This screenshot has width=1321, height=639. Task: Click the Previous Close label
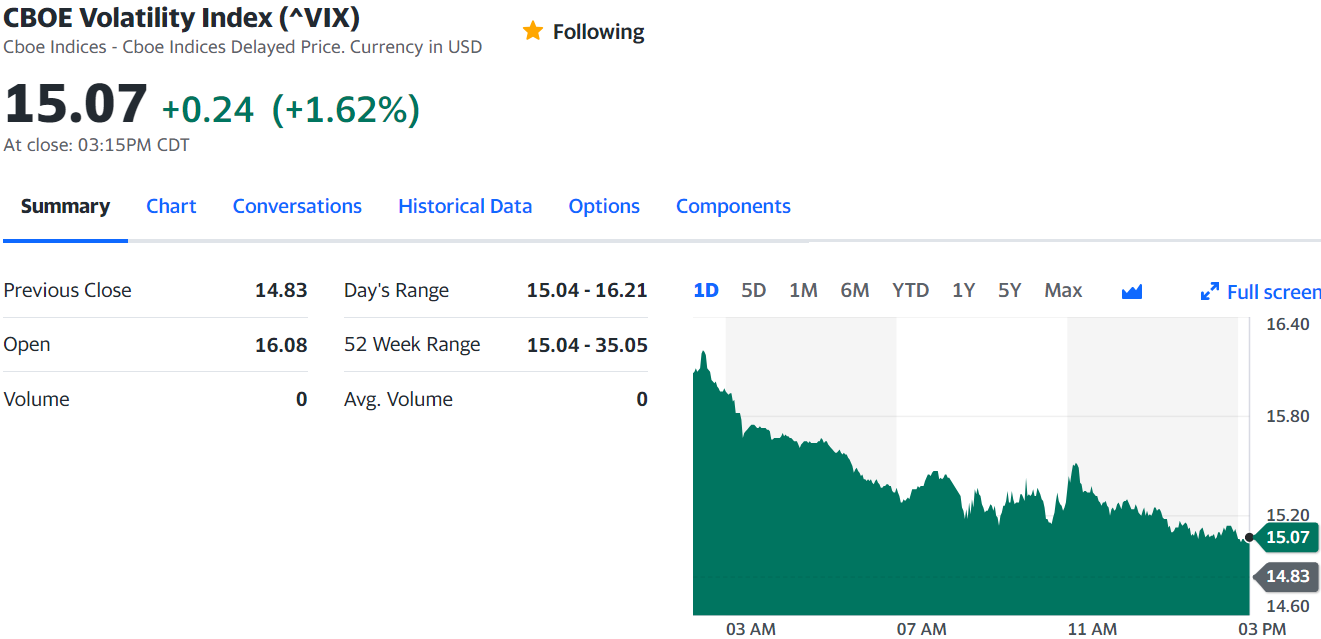point(68,290)
